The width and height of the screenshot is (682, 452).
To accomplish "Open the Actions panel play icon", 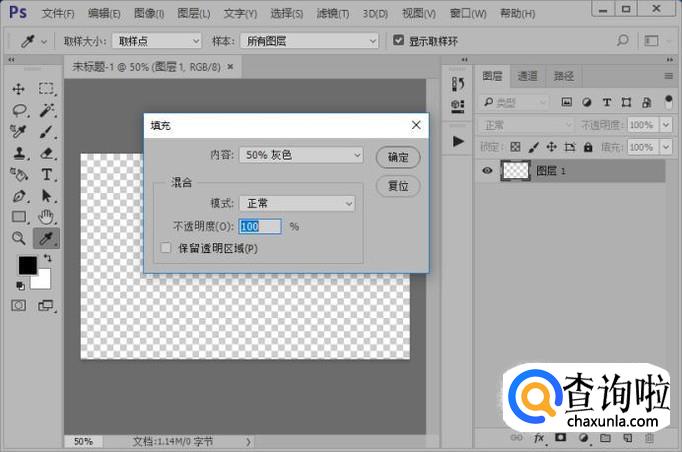I will (x=458, y=141).
